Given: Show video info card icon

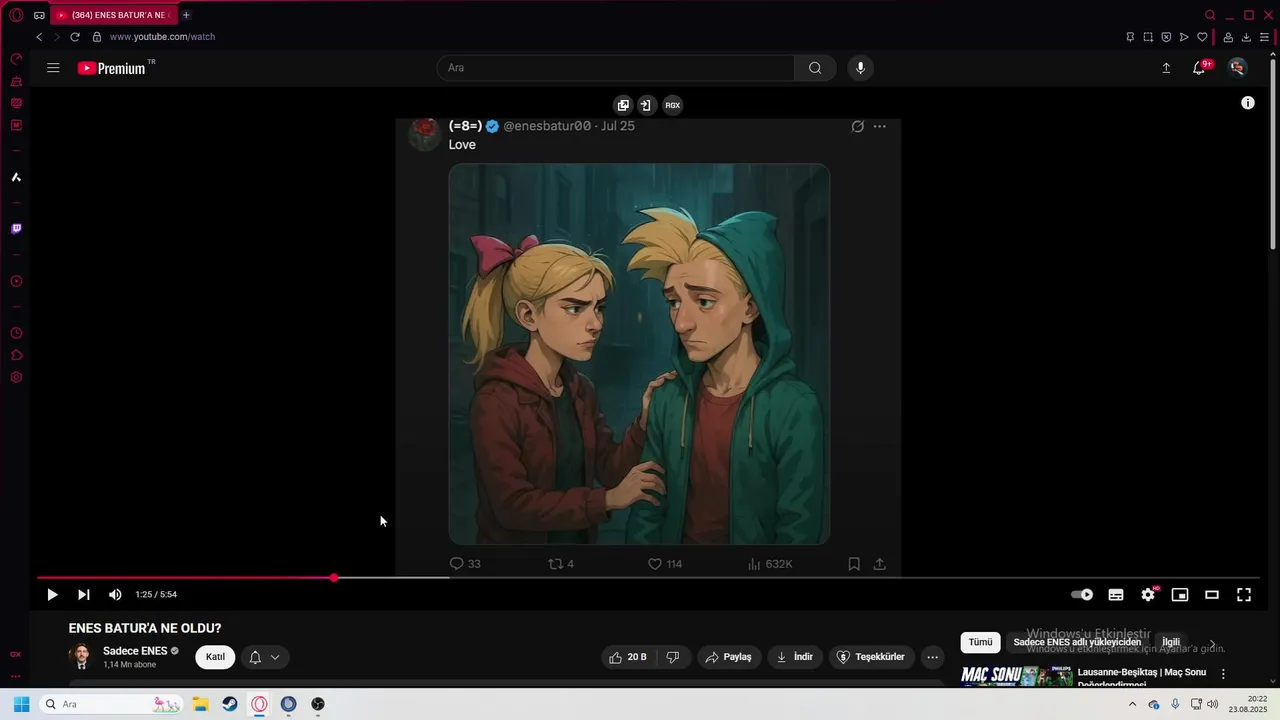Looking at the screenshot, I should click(x=1248, y=103).
